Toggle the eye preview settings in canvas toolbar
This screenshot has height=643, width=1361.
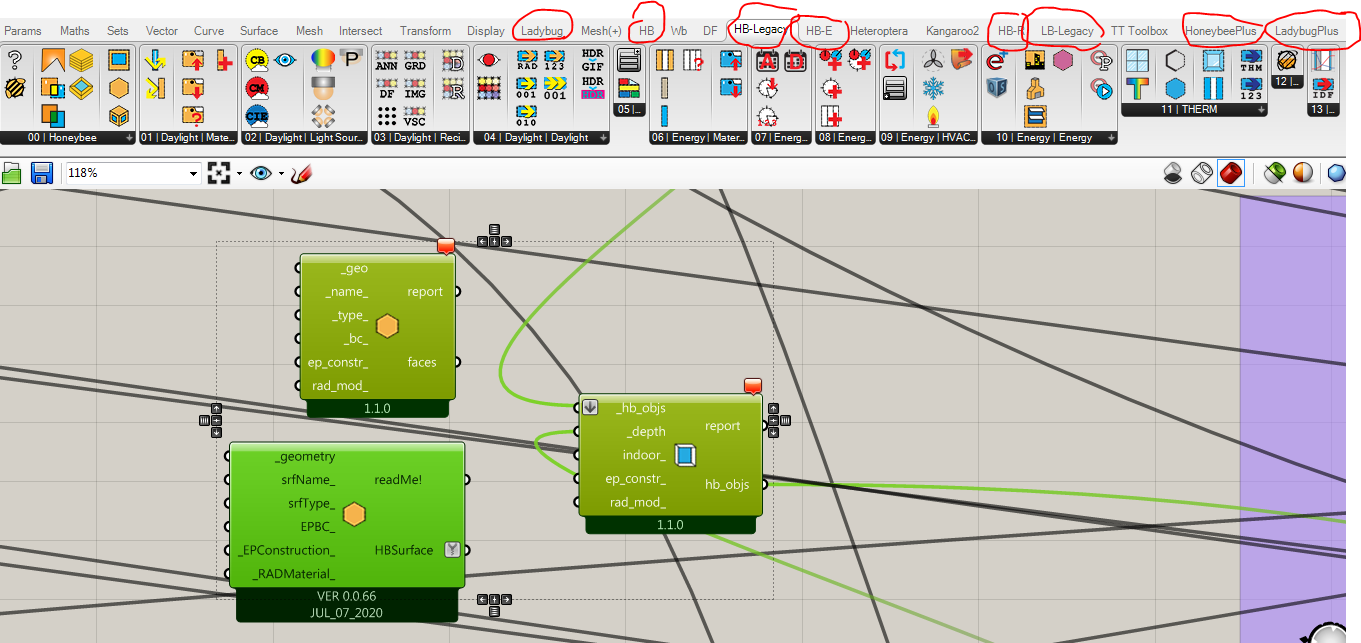[261, 173]
